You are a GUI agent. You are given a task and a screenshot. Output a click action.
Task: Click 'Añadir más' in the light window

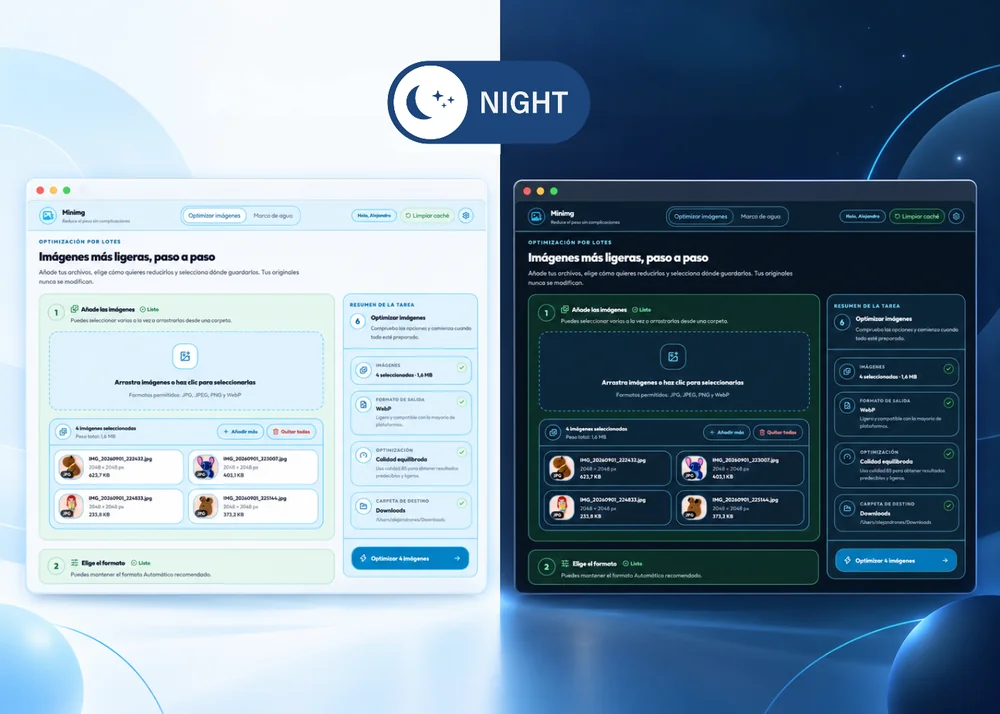coord(240,432)
